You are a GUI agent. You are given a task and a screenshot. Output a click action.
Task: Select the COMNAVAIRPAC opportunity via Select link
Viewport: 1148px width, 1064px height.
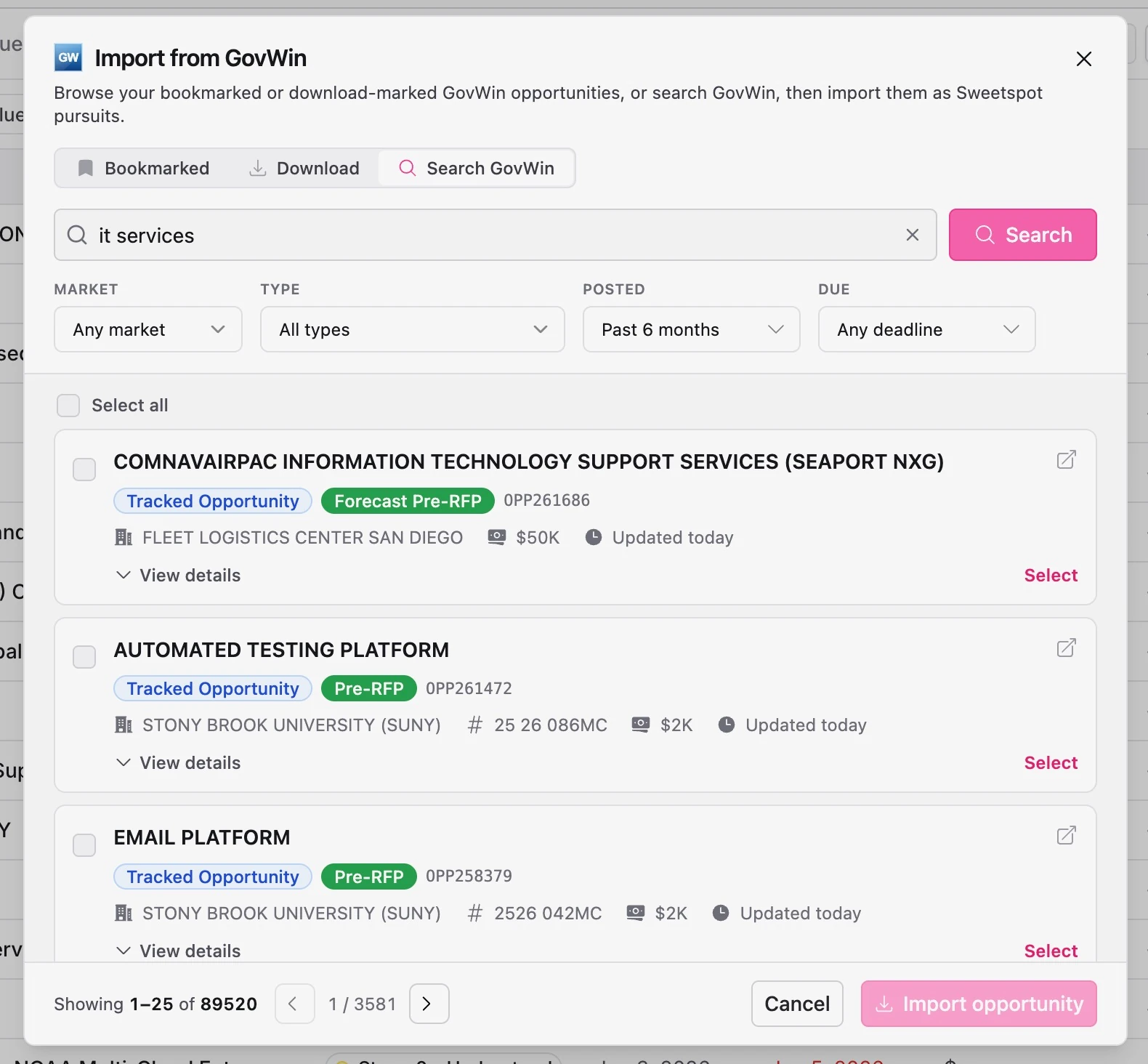point(1051,575)
